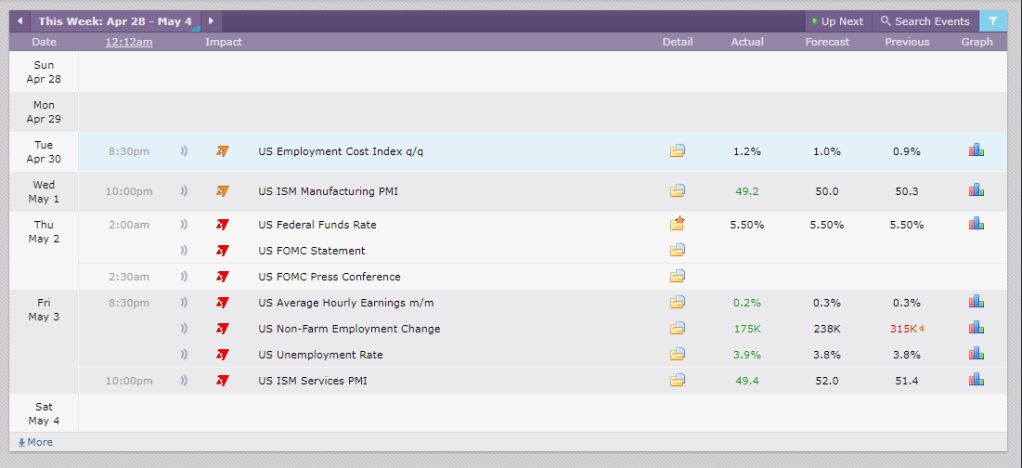The width and height of the screenshot is (1022, 468).
Task: Expand more events with More link
Action: tap(35, 442)
